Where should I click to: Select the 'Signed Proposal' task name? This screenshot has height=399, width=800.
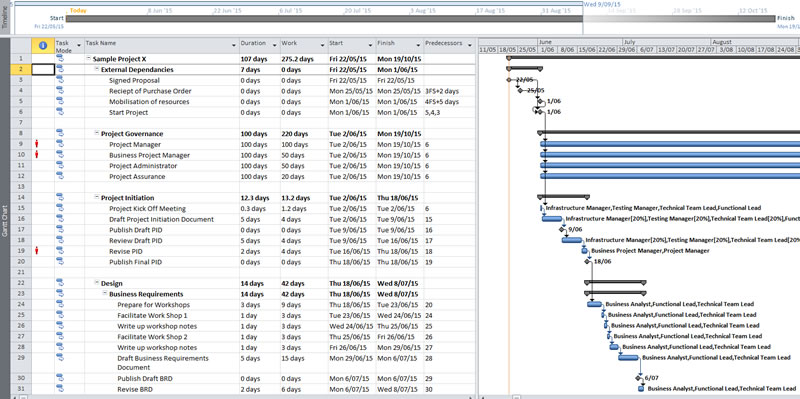134,80
